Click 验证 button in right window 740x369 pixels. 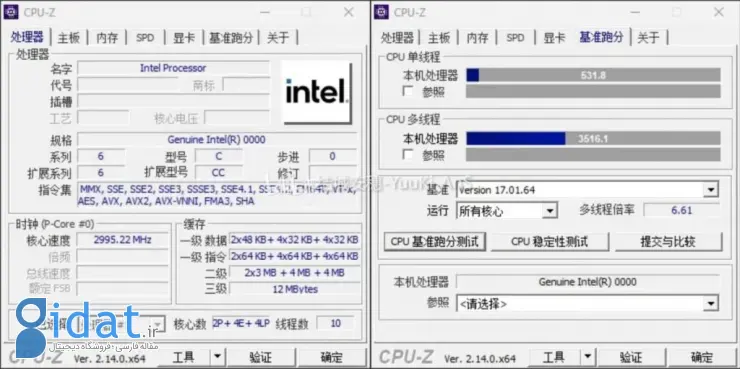pos(631,357)
